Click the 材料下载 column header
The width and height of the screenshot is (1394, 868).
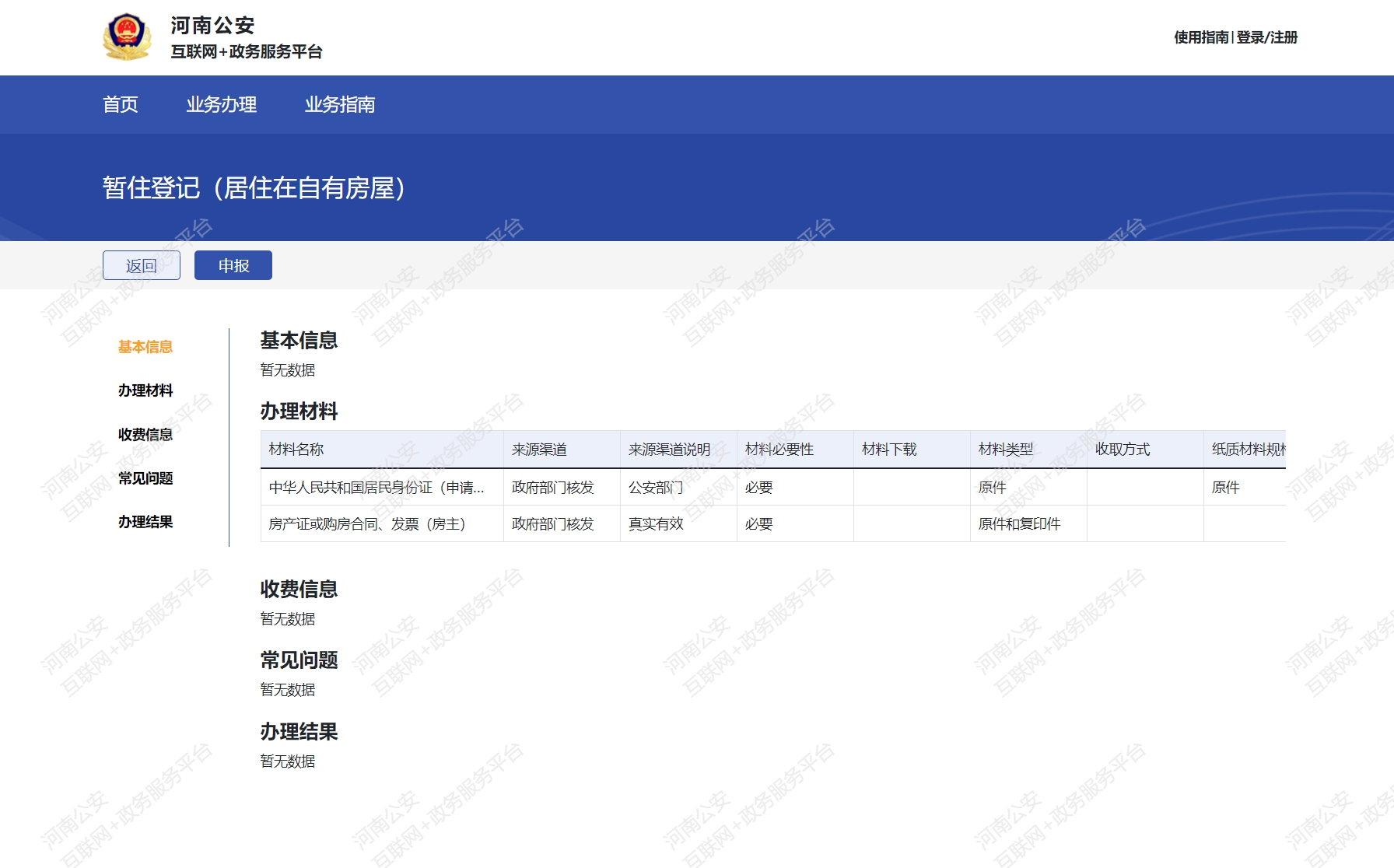[x=889, y=450]
